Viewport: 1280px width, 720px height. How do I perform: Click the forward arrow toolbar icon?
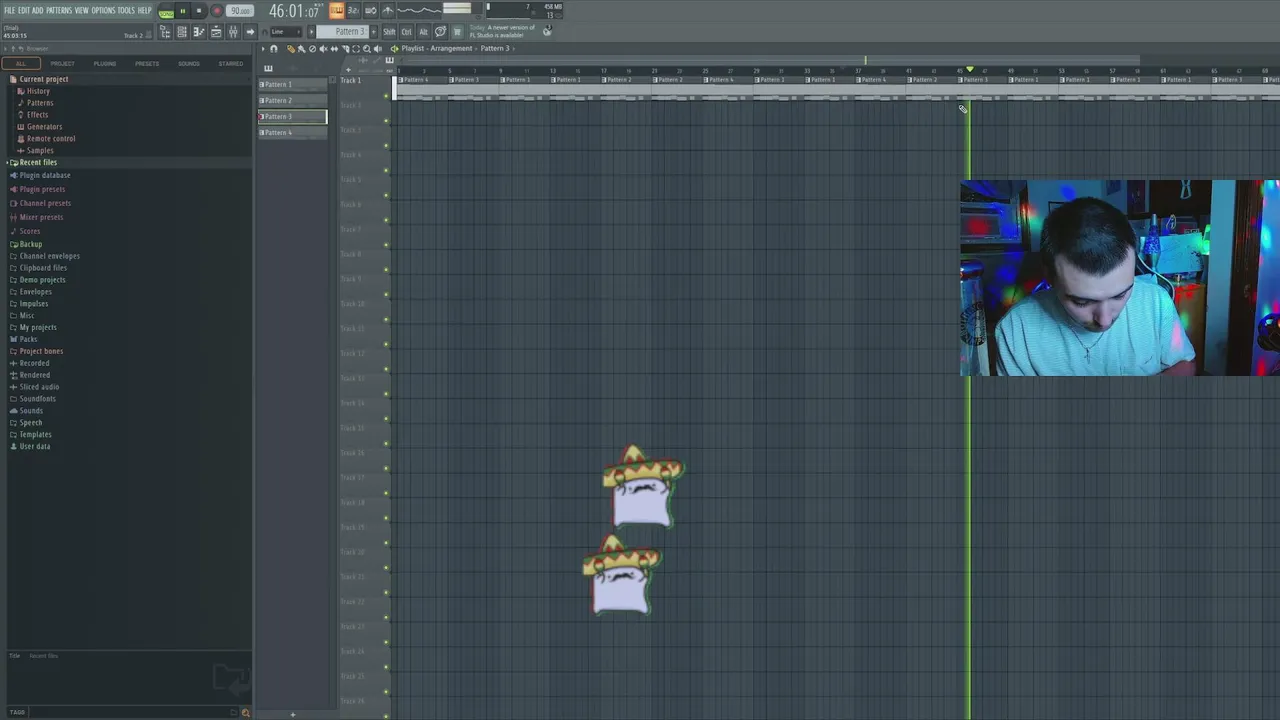[x=250, y=32]
